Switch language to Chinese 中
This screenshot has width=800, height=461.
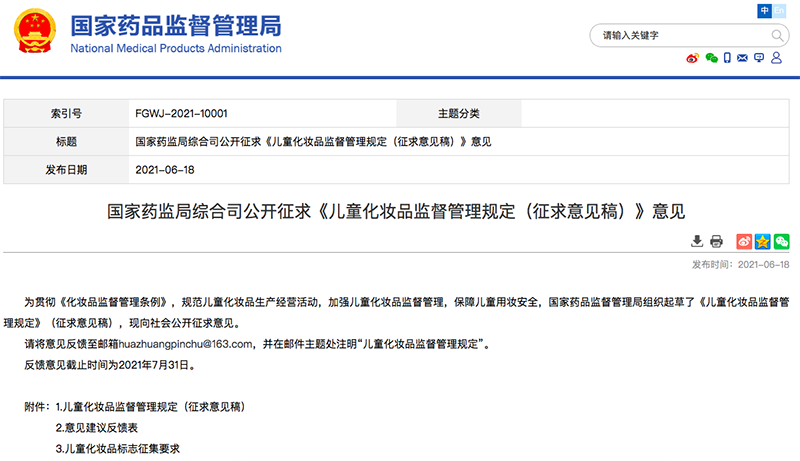click(x=764, y=11)
